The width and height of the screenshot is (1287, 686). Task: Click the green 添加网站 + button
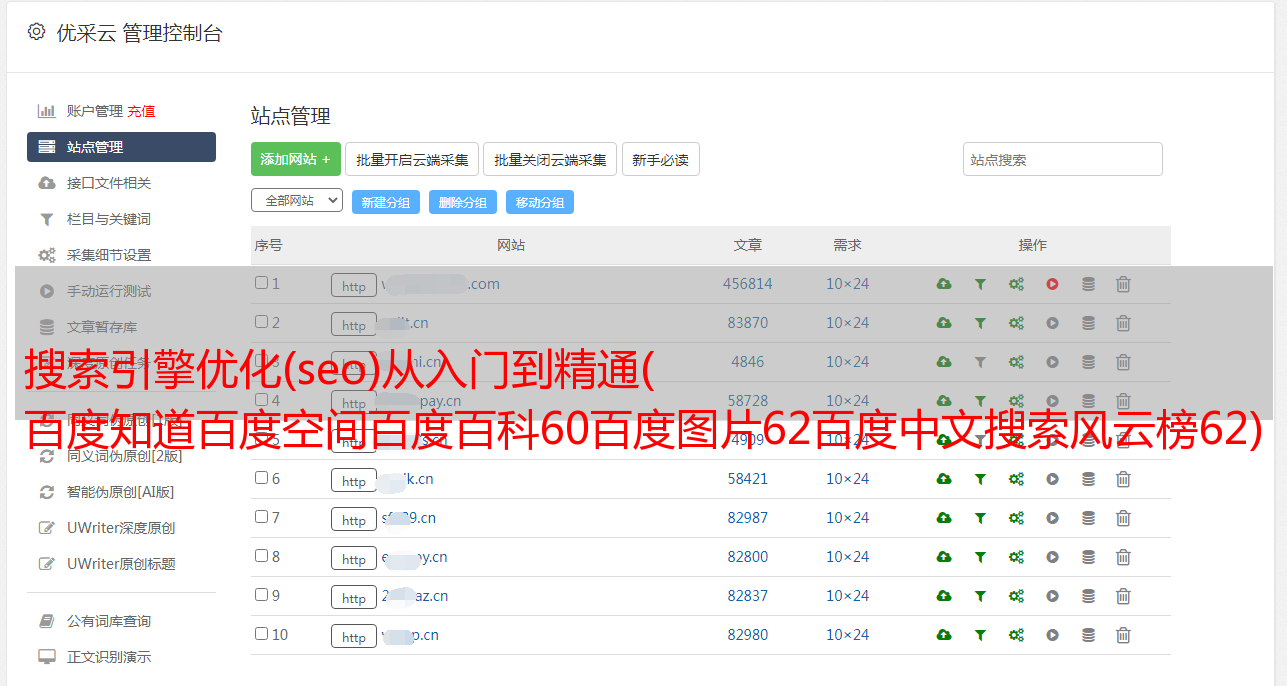pos(296,159)
